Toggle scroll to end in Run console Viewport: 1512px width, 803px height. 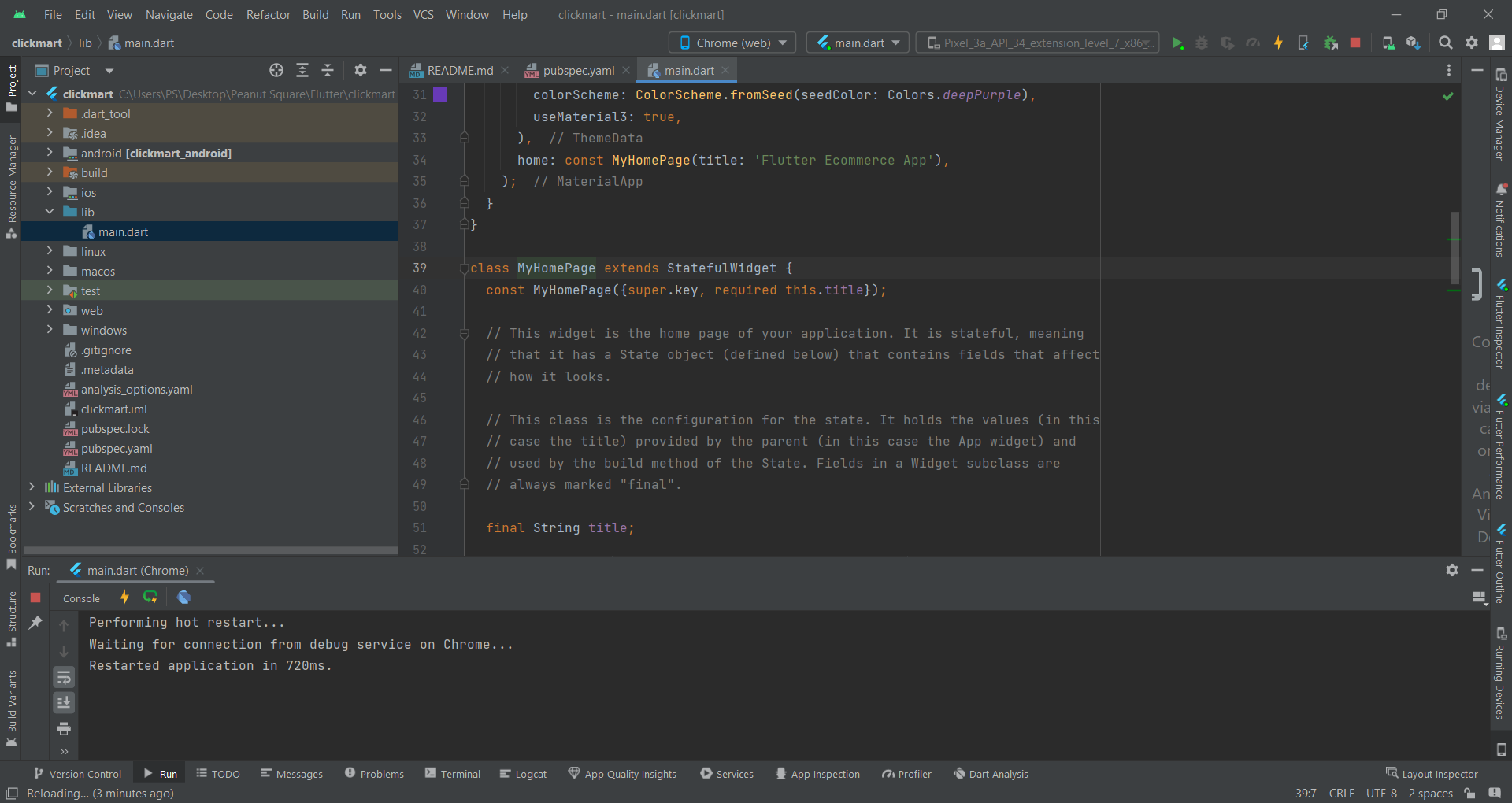coord(64,702)
